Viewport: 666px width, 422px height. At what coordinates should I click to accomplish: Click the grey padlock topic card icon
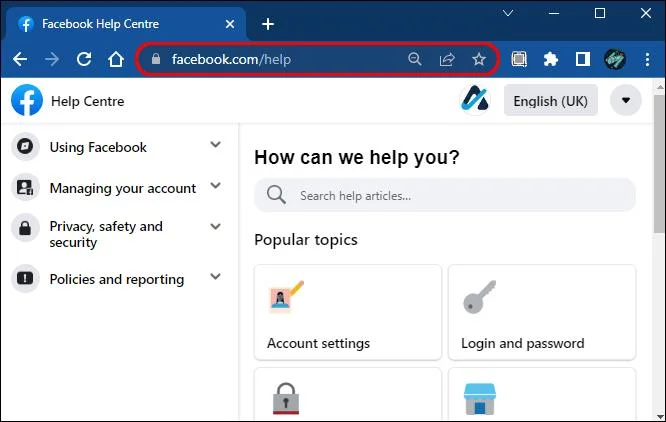[x=285, y=398]
